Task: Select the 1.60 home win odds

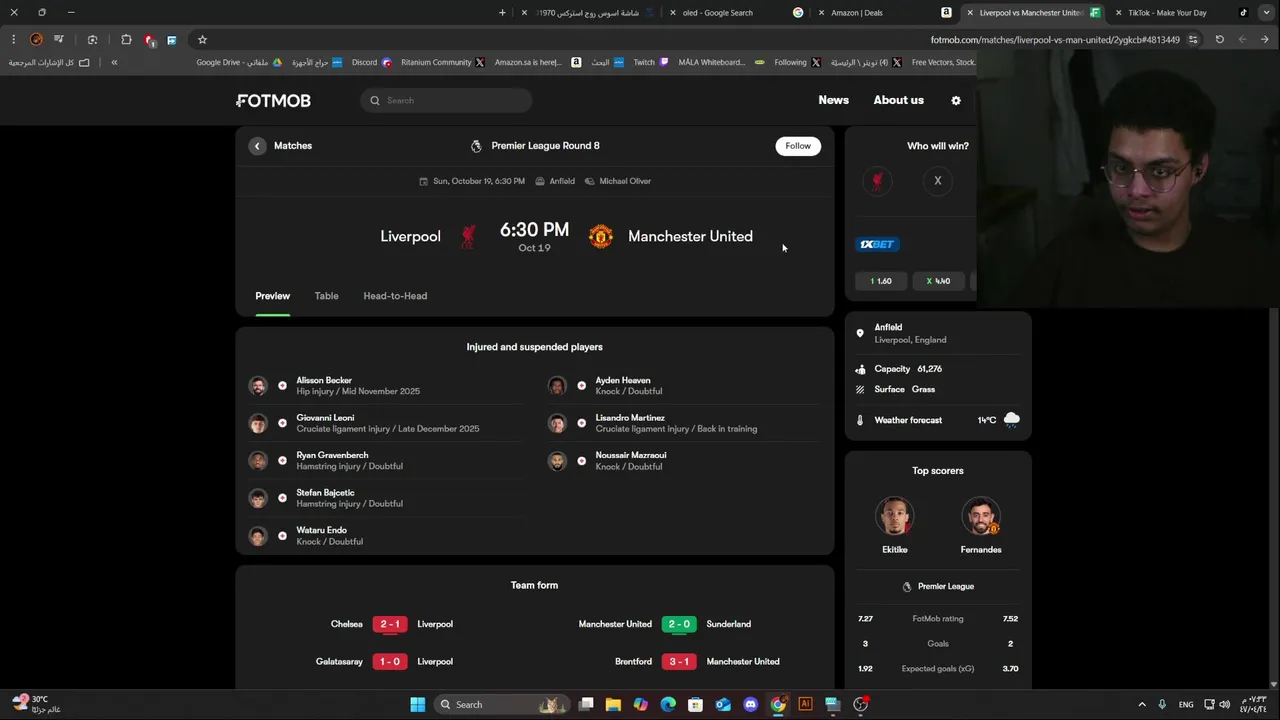Action: click(x=881, y=281)
